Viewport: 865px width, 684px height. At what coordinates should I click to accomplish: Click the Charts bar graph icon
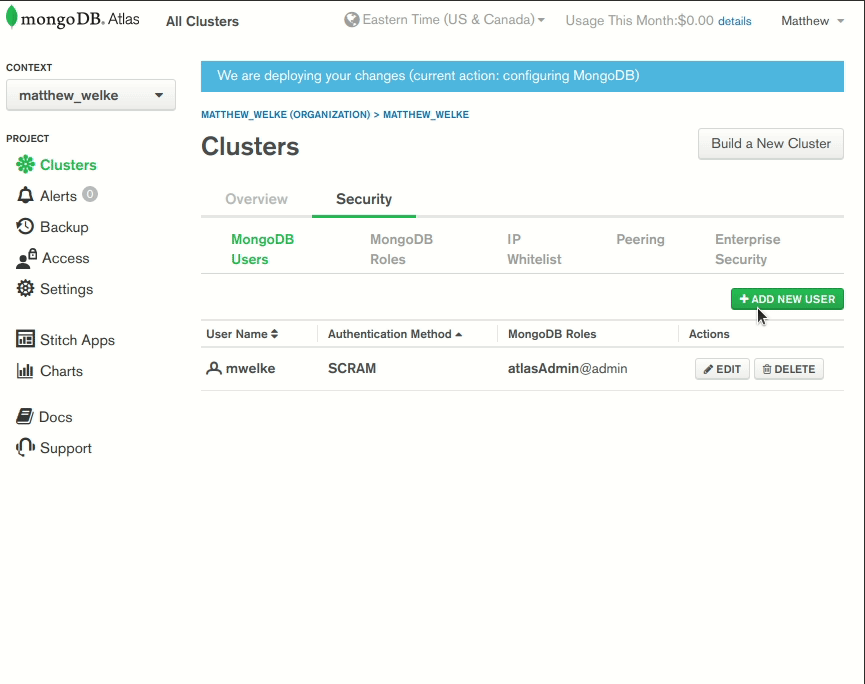click(x=25, y=370)
